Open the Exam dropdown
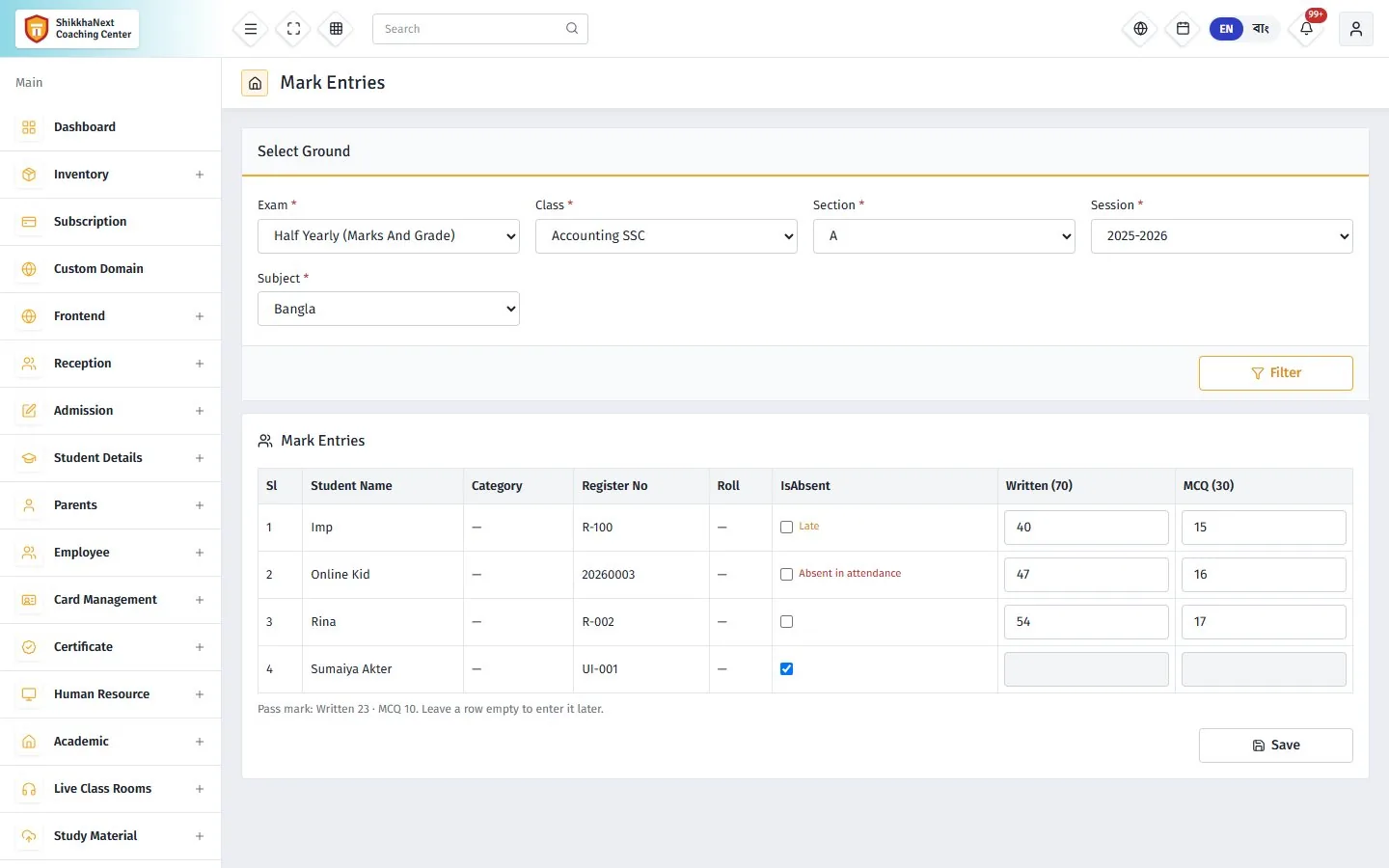 (x=389, y=236)
